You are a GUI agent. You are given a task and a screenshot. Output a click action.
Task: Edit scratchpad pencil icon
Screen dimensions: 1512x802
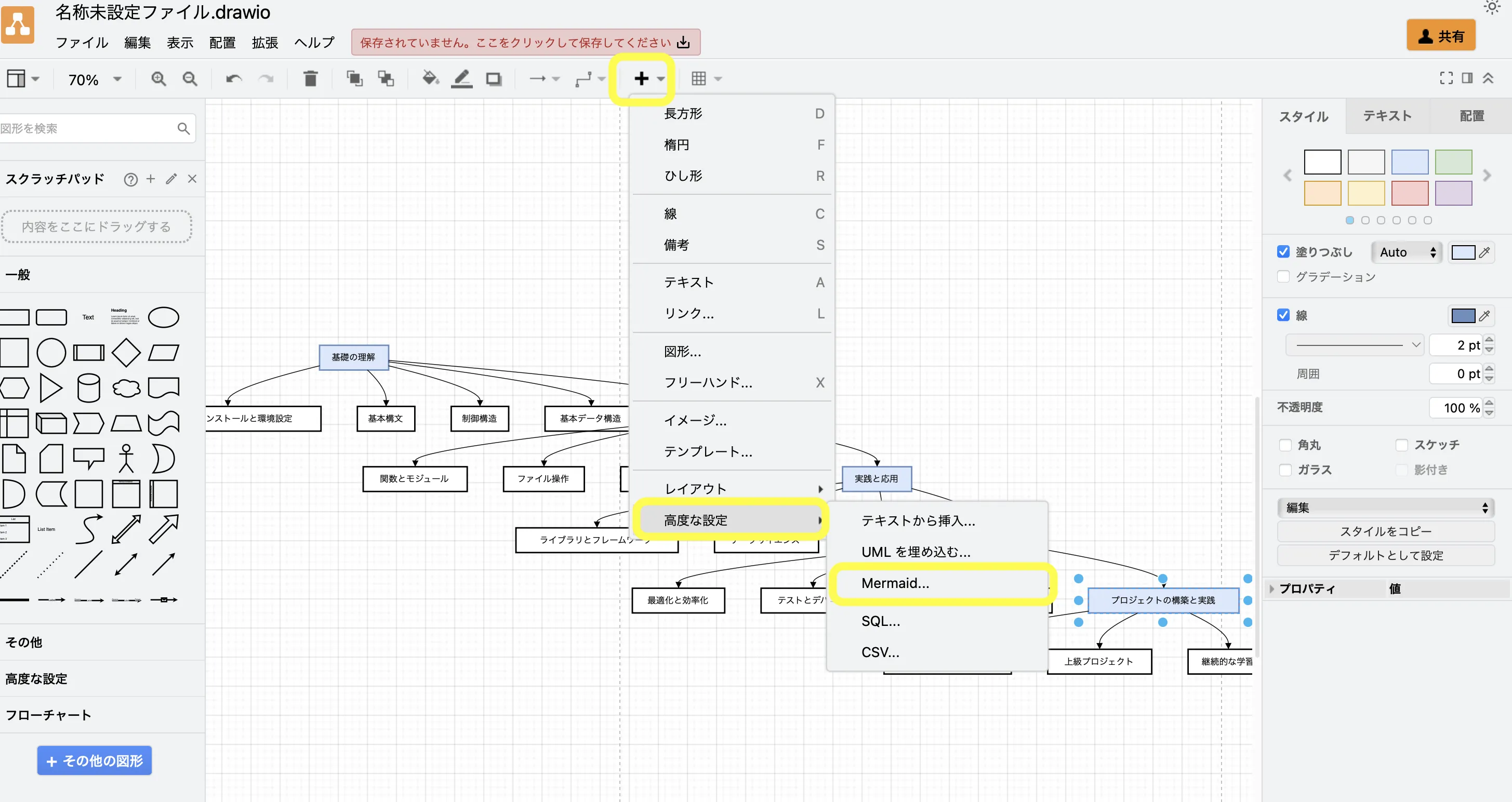(171, 179)
